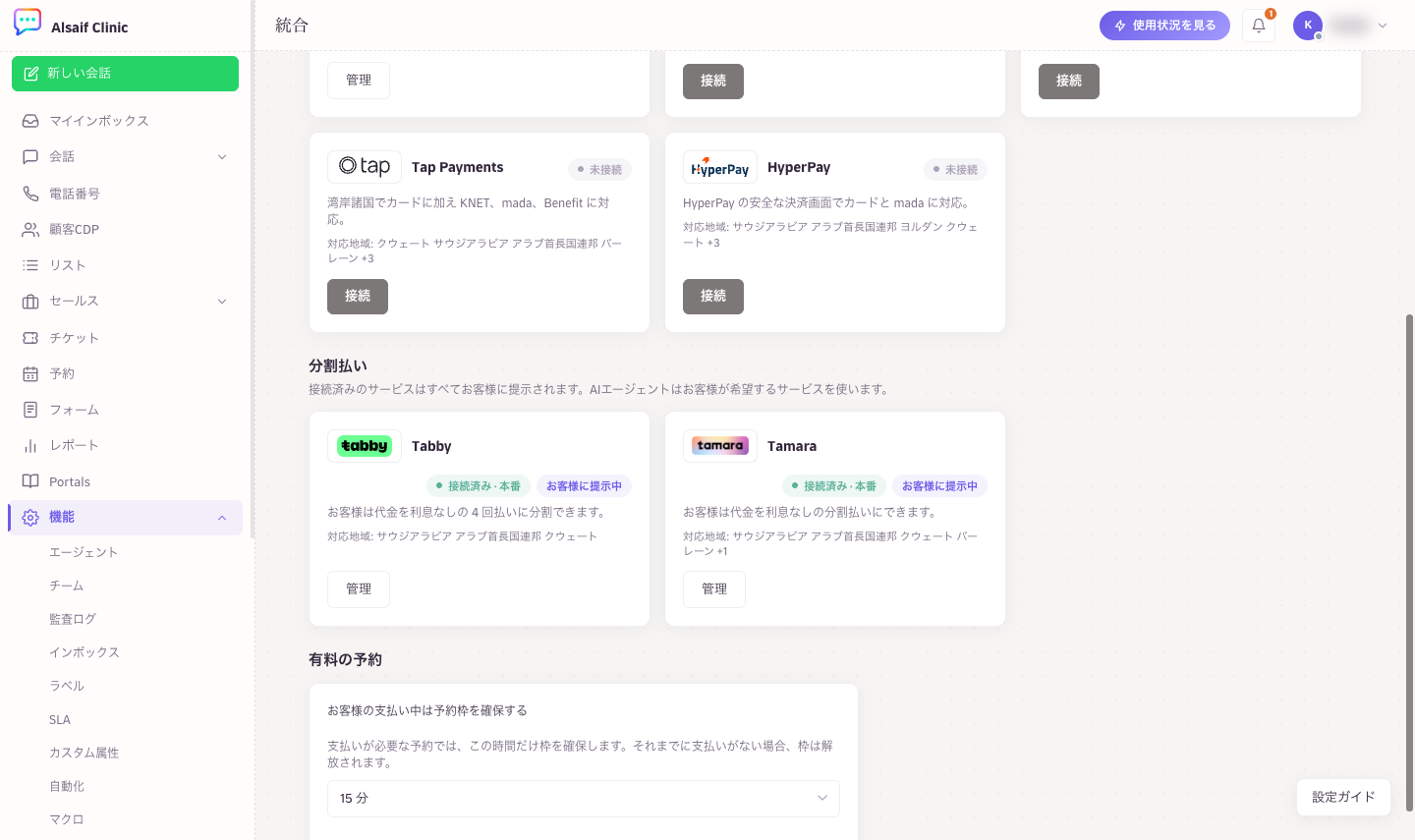Open the フォーム form icon
The height and width of the screenshot is (840, 1415).
30,410
